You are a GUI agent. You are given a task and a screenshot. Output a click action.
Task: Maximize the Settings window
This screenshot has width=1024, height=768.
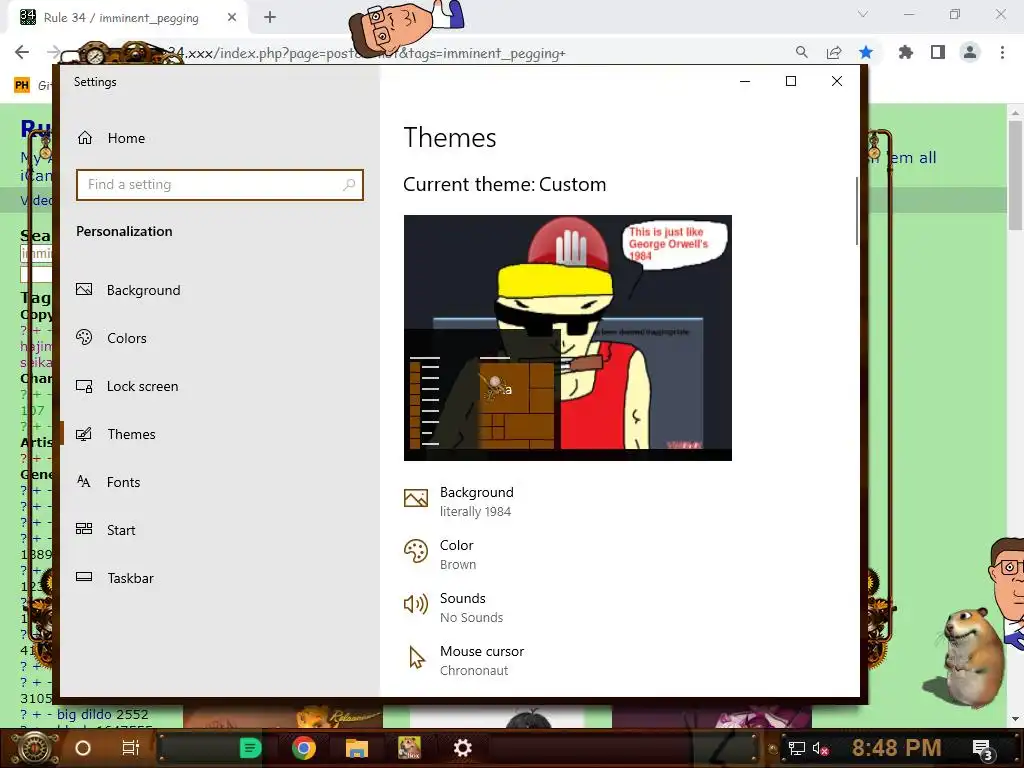(x=791, y=81)
